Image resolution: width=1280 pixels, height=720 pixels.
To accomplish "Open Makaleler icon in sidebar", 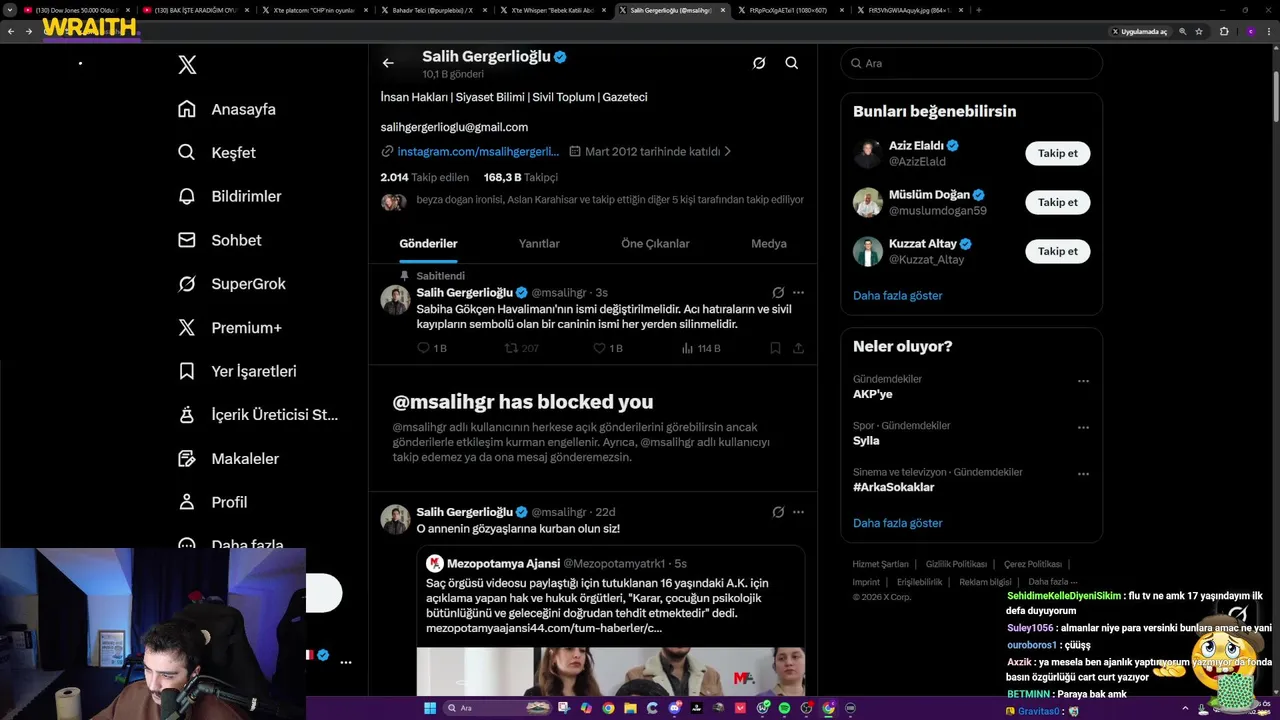I will [x=187, y=458].
